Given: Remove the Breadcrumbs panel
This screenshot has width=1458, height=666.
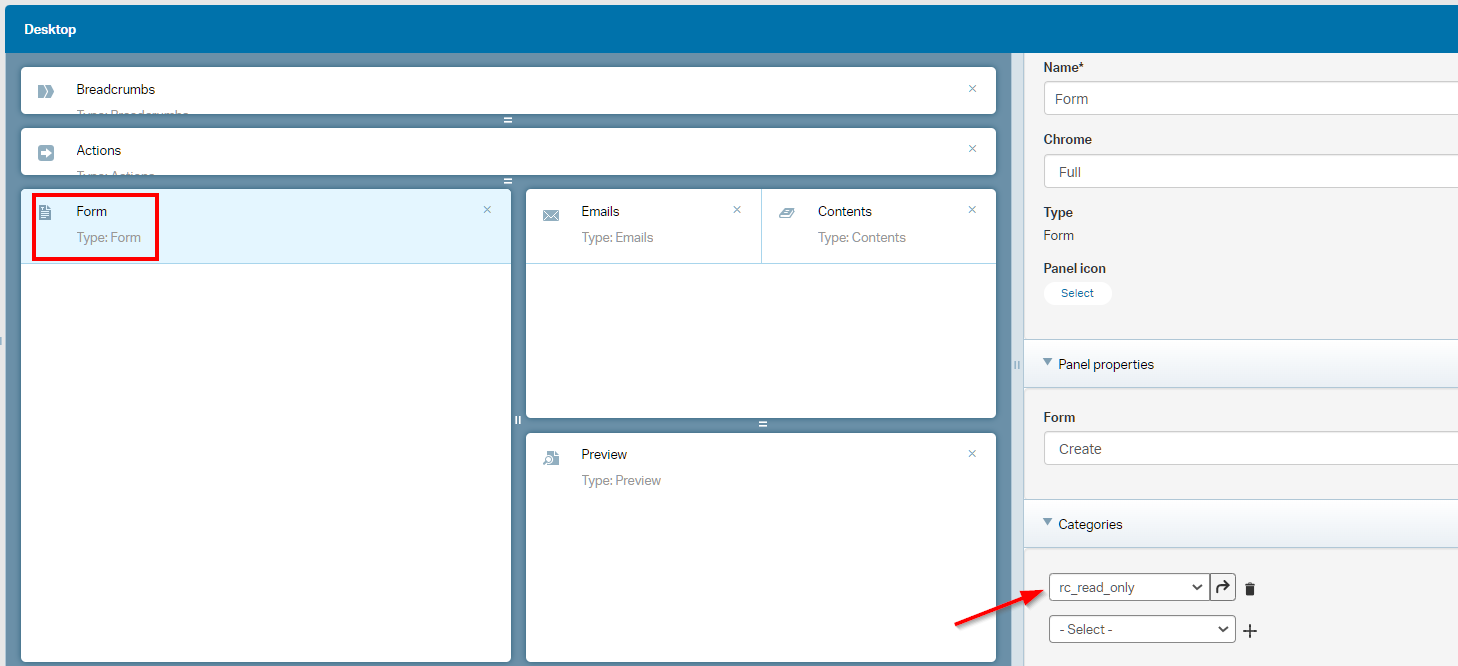Looking at the screenshot, I should [972, 89].
